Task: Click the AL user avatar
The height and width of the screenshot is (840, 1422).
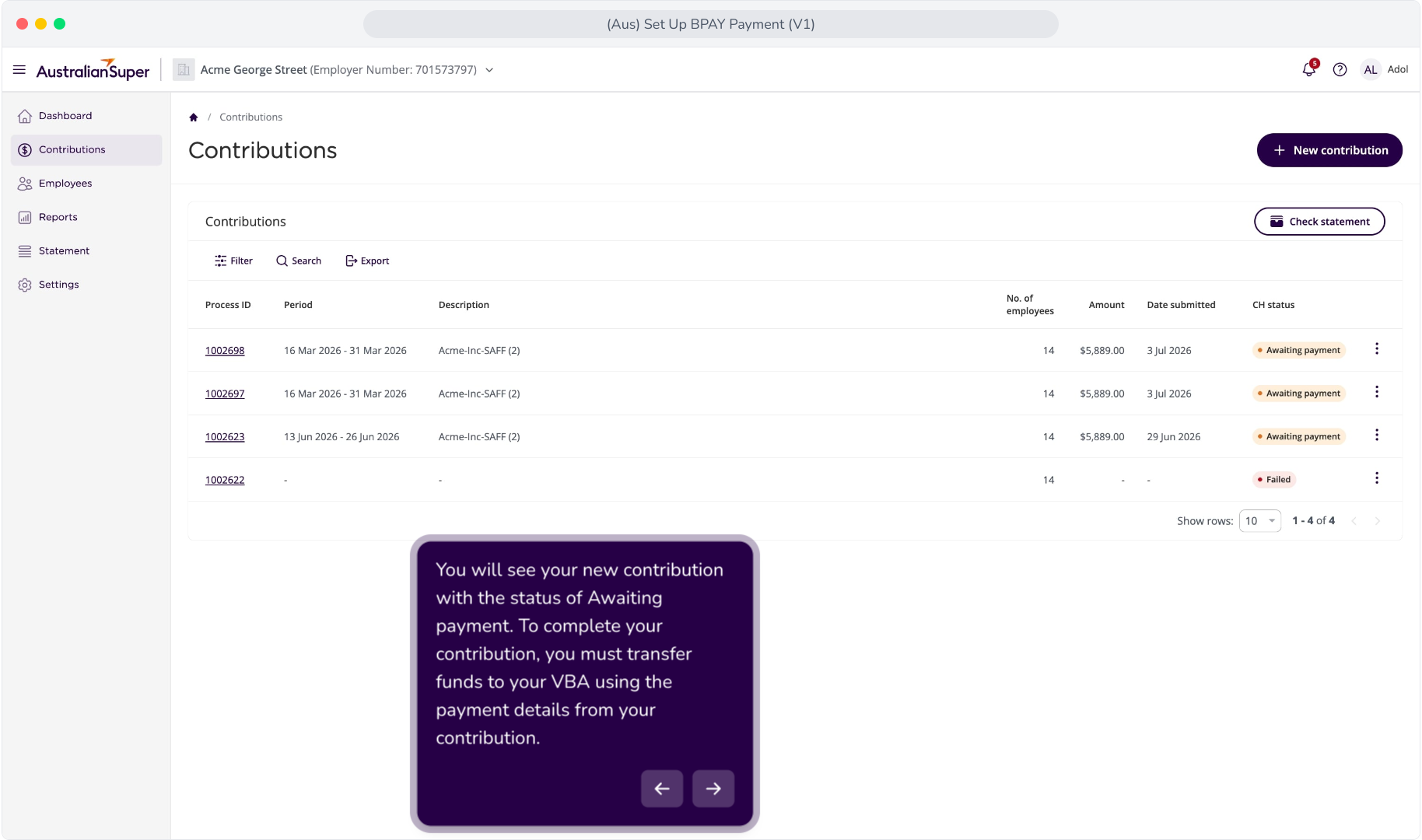Action: point(1370,70)
